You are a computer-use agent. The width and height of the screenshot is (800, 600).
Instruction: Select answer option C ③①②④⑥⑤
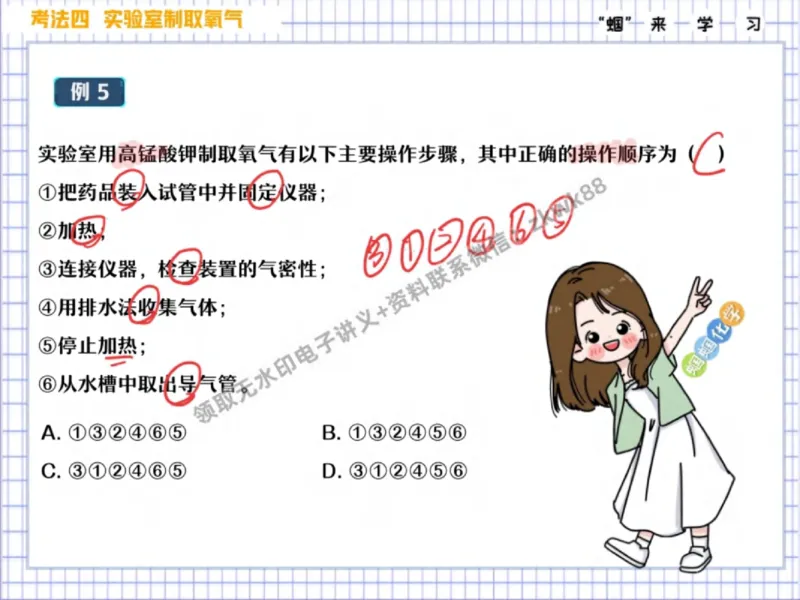(114, 470)
